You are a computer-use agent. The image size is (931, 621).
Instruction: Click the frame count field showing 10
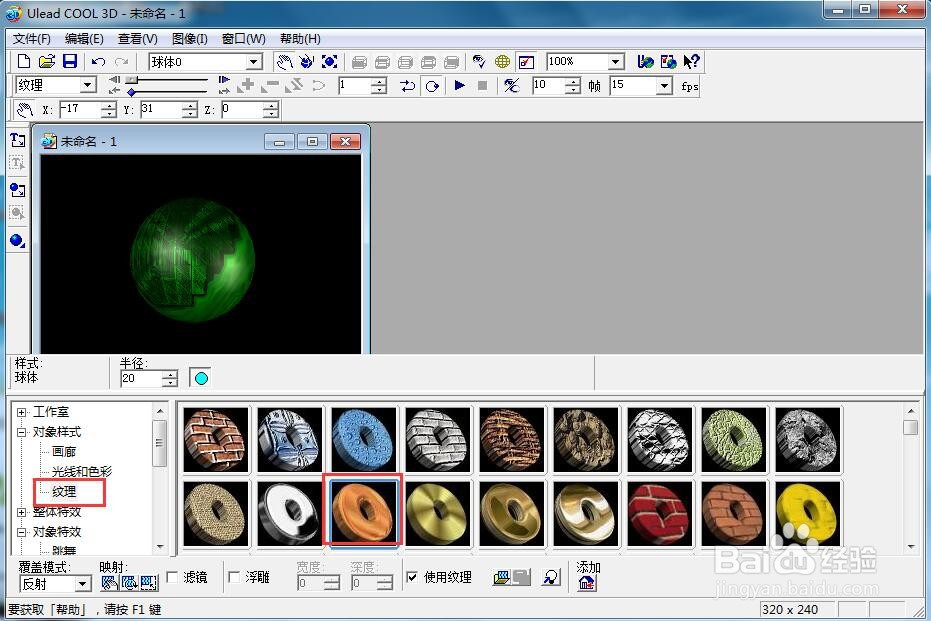548,86
